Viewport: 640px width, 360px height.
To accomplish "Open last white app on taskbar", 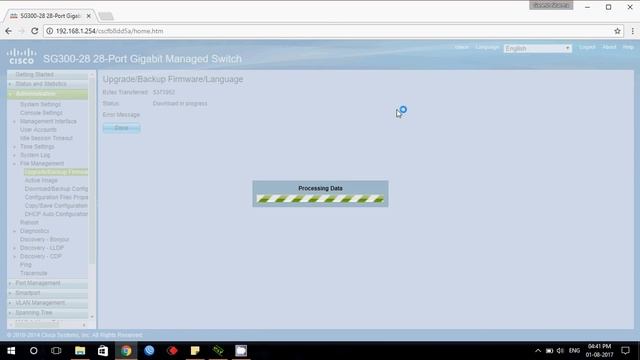I will [241, 351].
